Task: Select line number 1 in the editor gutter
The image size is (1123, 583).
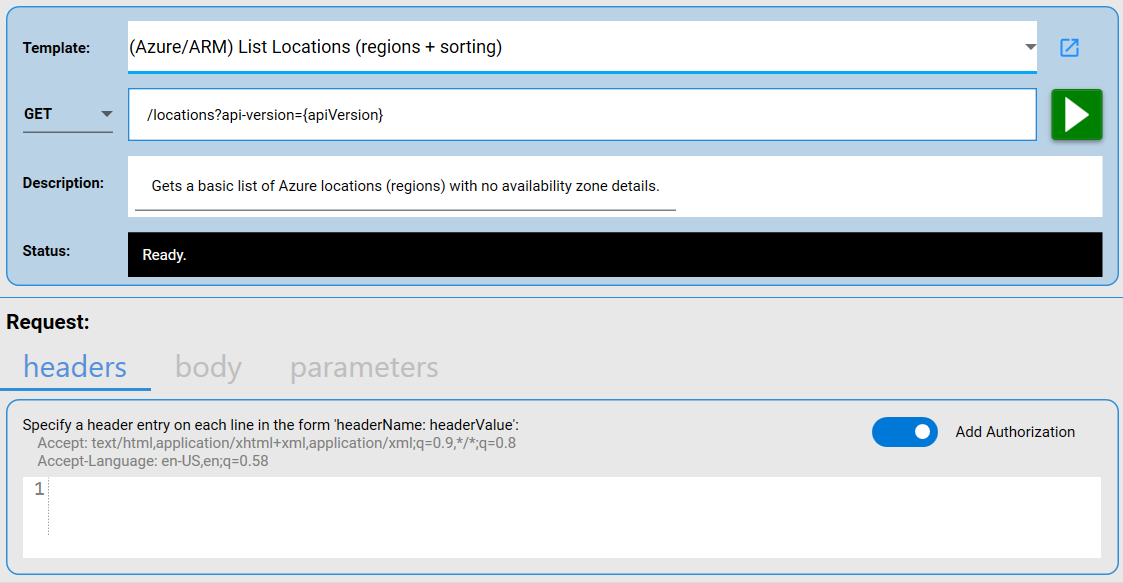Action: click(39, 489)
